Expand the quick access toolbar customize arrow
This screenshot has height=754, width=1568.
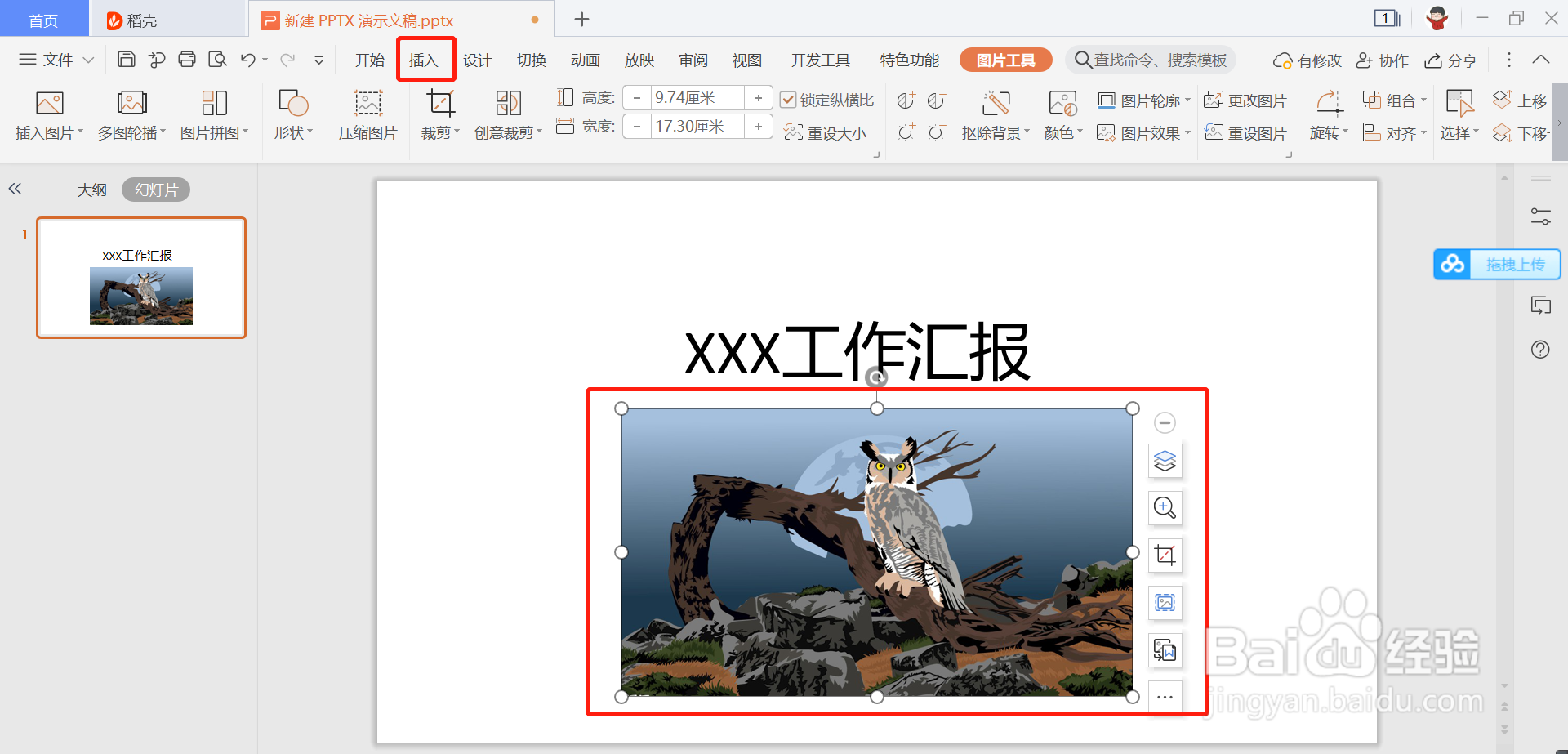319,60
